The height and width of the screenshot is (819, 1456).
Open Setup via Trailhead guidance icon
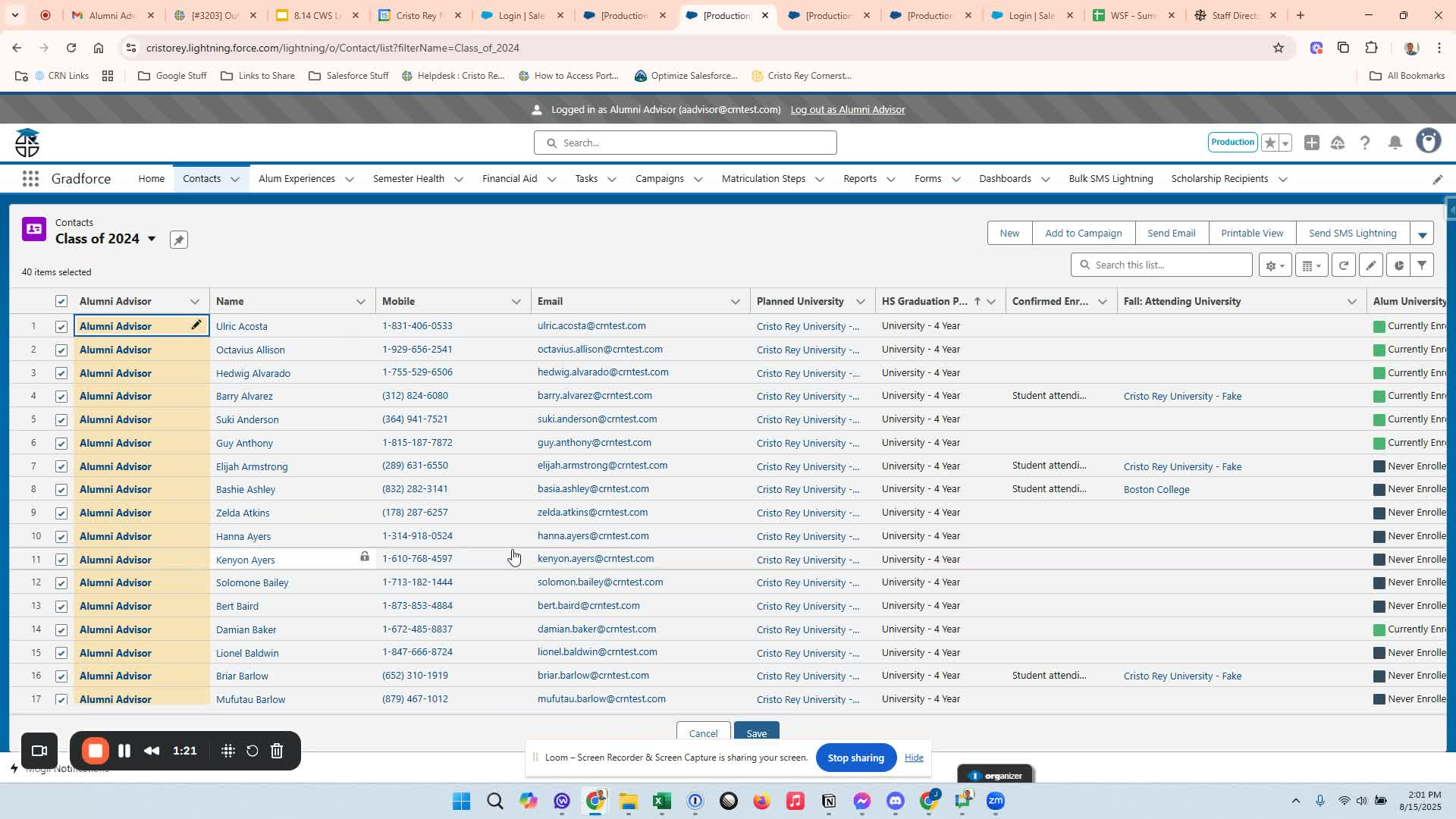point(1338,143)
